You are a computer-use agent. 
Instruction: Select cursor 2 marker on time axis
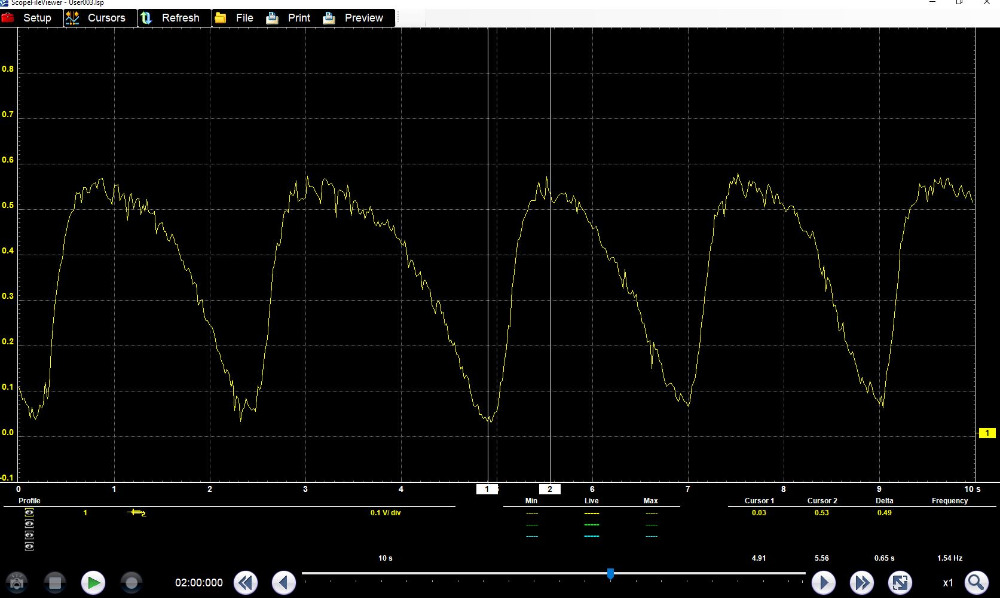coord(550,489)
